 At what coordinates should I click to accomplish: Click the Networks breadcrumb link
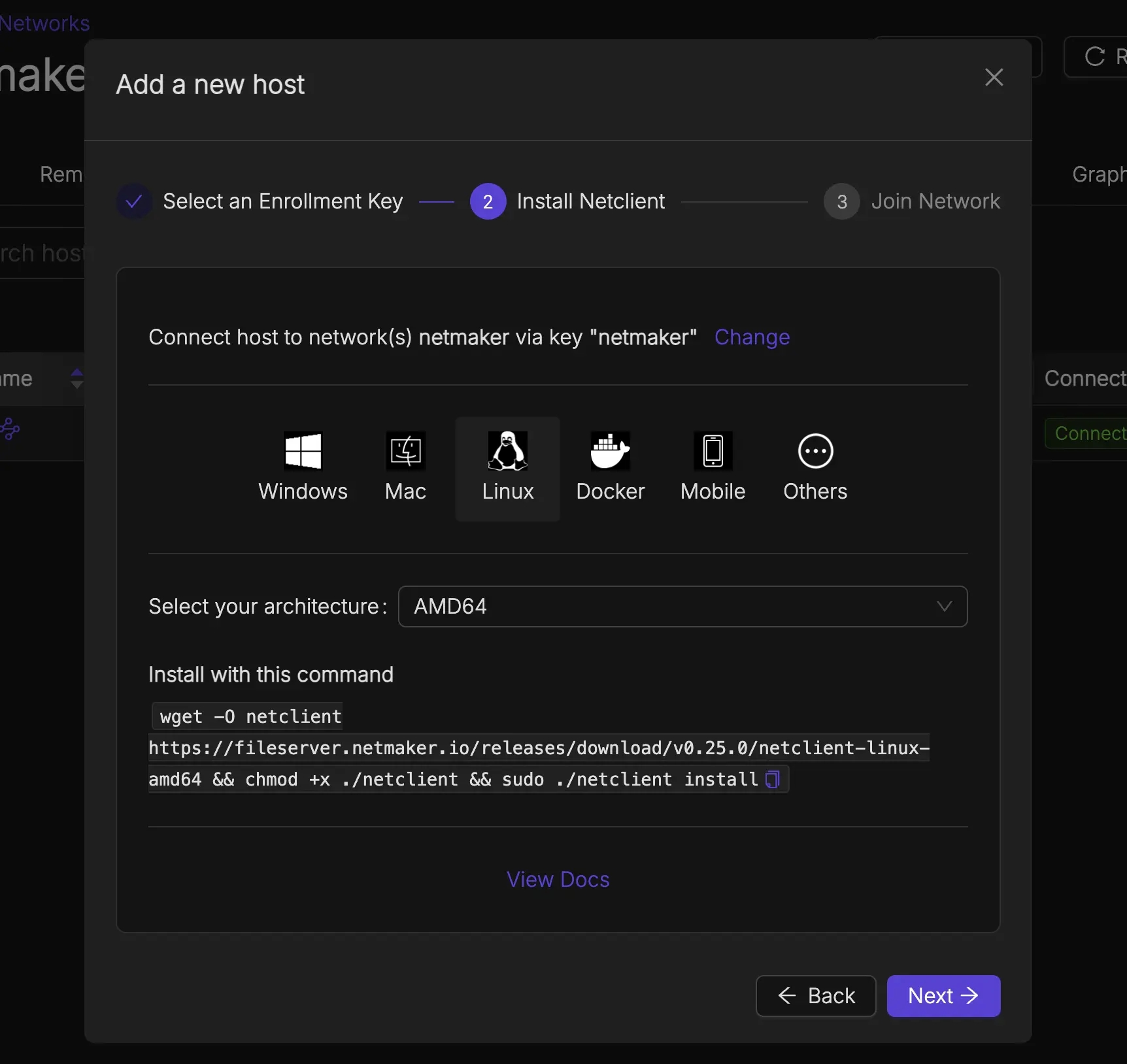tap(44, 24)
